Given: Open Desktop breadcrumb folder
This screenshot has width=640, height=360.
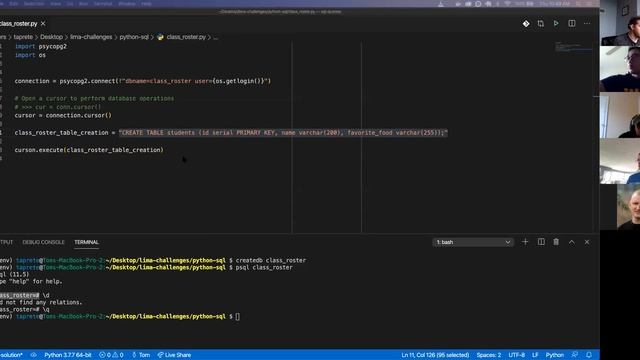Looking at the screenshot, I should [x=51, y=37].
